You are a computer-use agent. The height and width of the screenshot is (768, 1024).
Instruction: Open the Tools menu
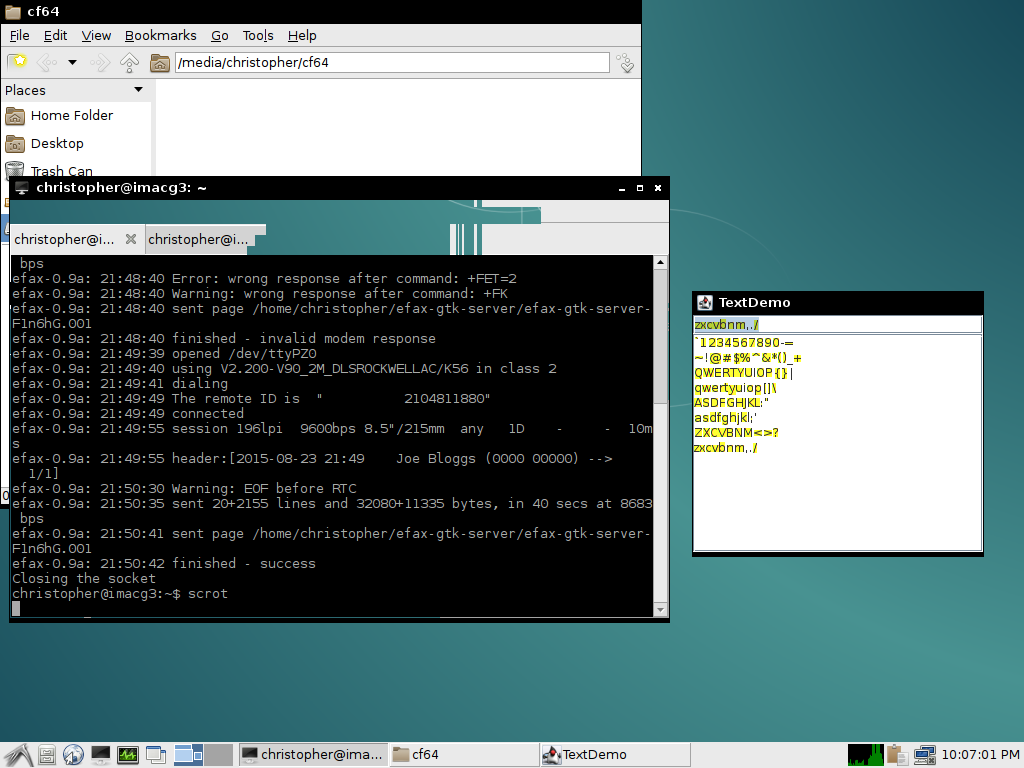click(x=258, y=35)
